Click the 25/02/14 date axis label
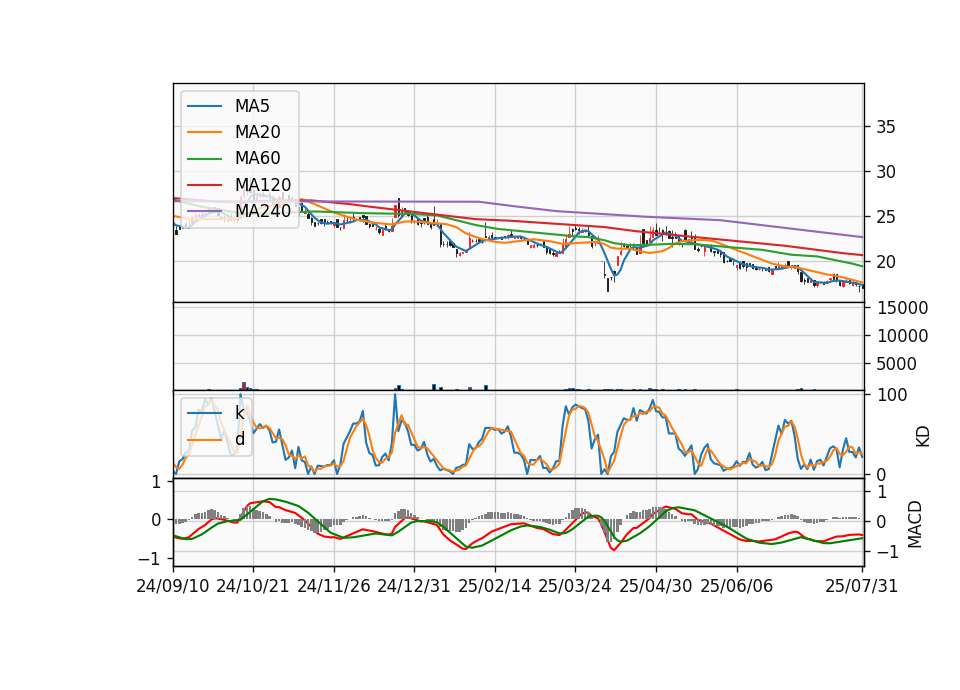This screenshot has width=960, height=690. click(x=495, y=586)
